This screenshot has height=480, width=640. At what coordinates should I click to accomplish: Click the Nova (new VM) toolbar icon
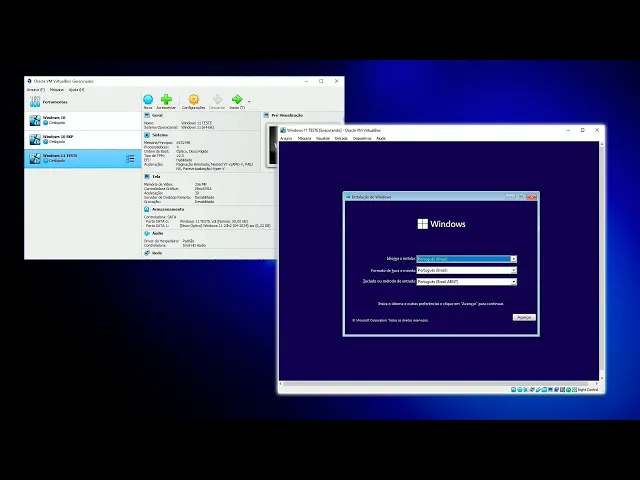click(x=148, y=99)
